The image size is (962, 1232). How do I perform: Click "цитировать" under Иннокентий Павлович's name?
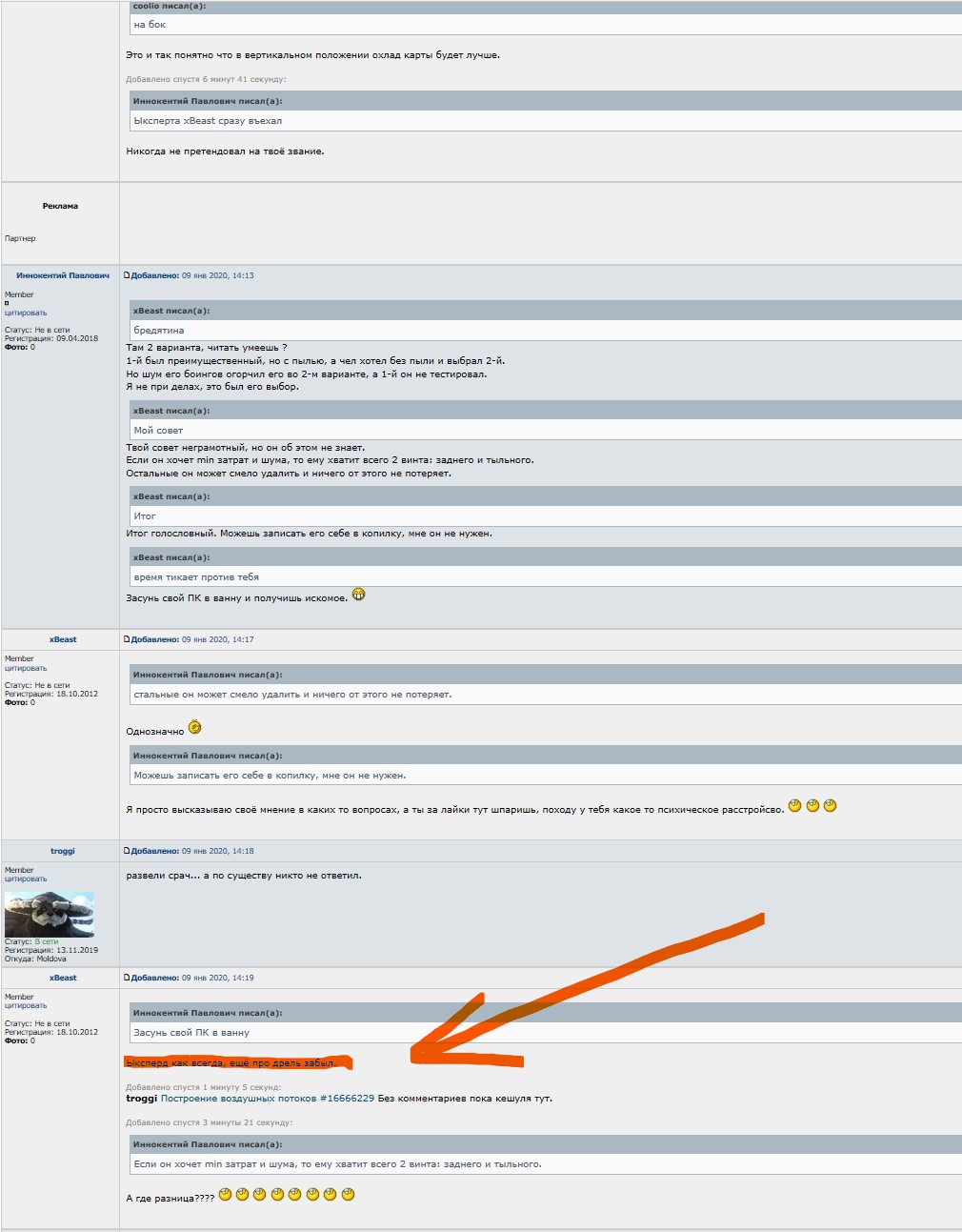(26, 313)
